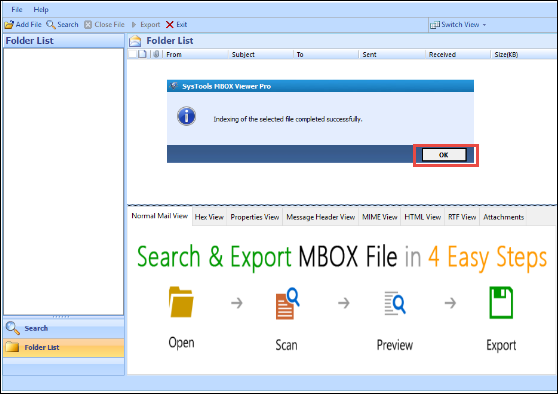Click the mail folder icon beside the Folder List title
Image resolution: width=558 pixels, height=394 pixels.
135,41
